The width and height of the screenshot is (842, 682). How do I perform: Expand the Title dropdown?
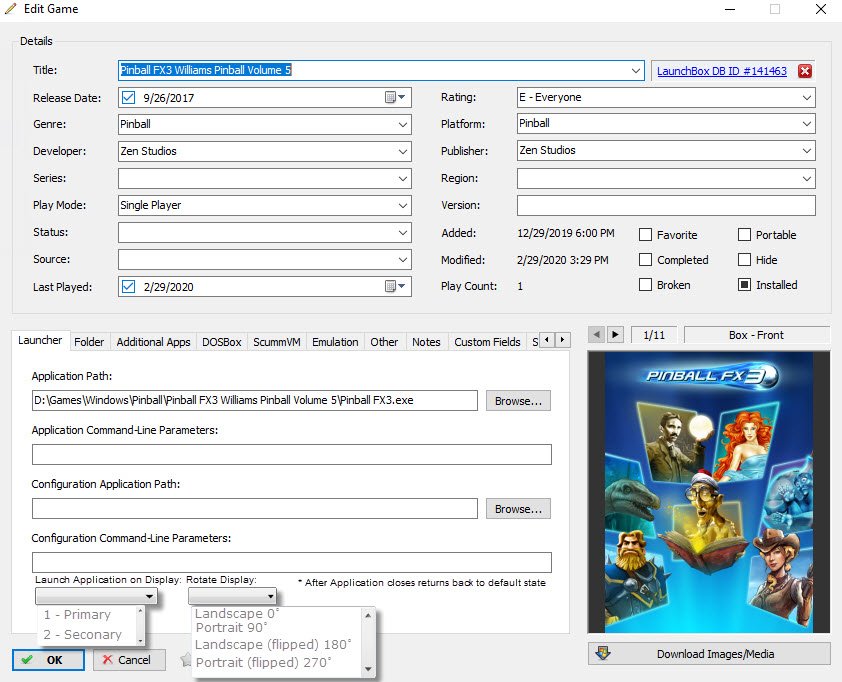point(636,70)
